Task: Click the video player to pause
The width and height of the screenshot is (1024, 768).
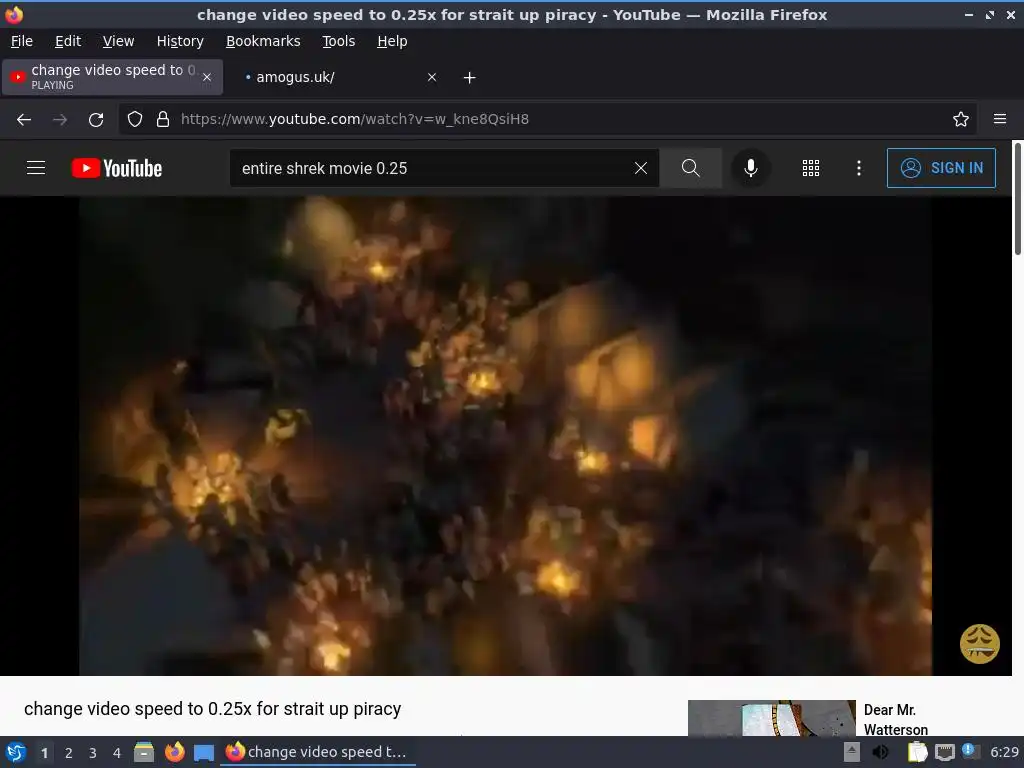Action: pyautogui.click(x=505, y=436)
